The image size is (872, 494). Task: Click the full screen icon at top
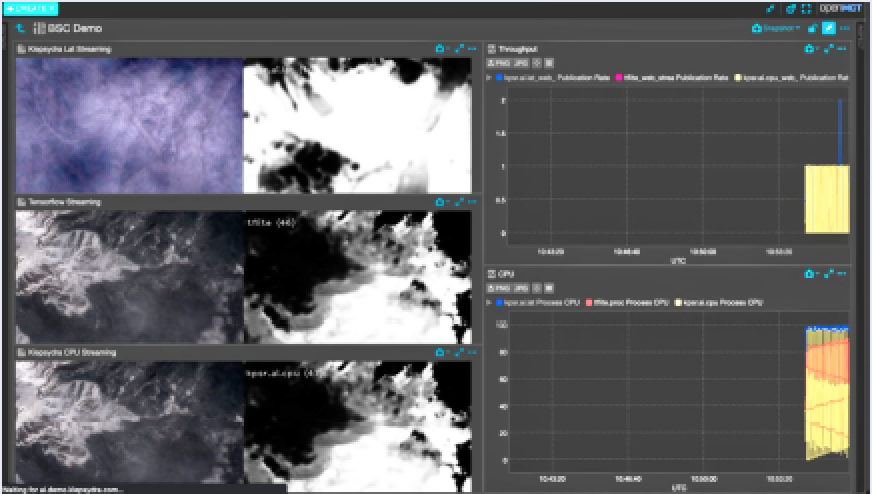[806, 8]
